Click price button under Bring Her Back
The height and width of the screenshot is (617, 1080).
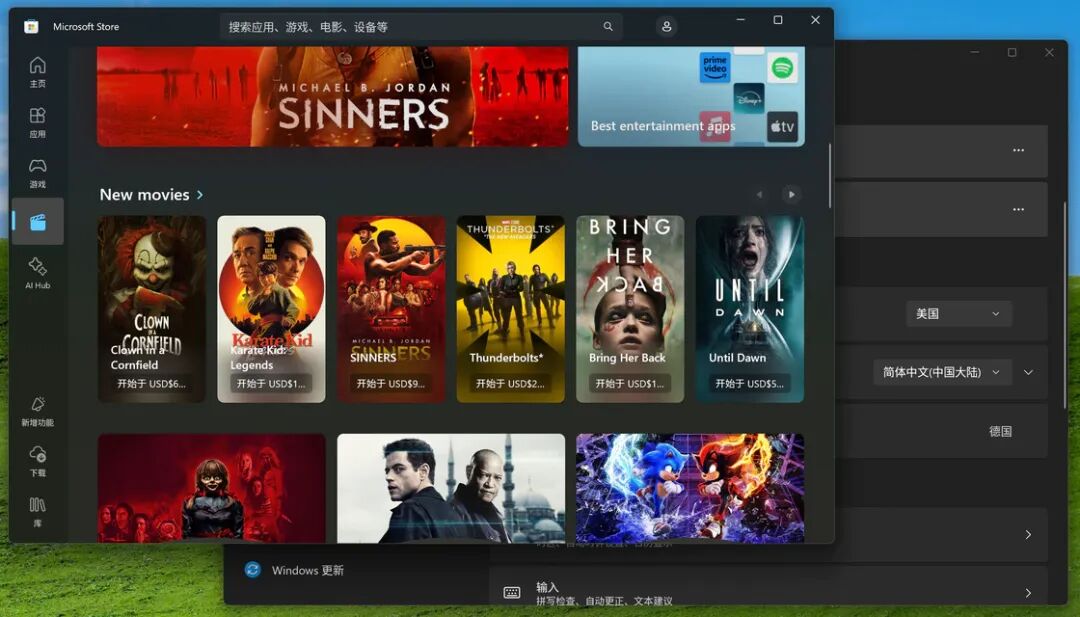(x=630, y=384)
